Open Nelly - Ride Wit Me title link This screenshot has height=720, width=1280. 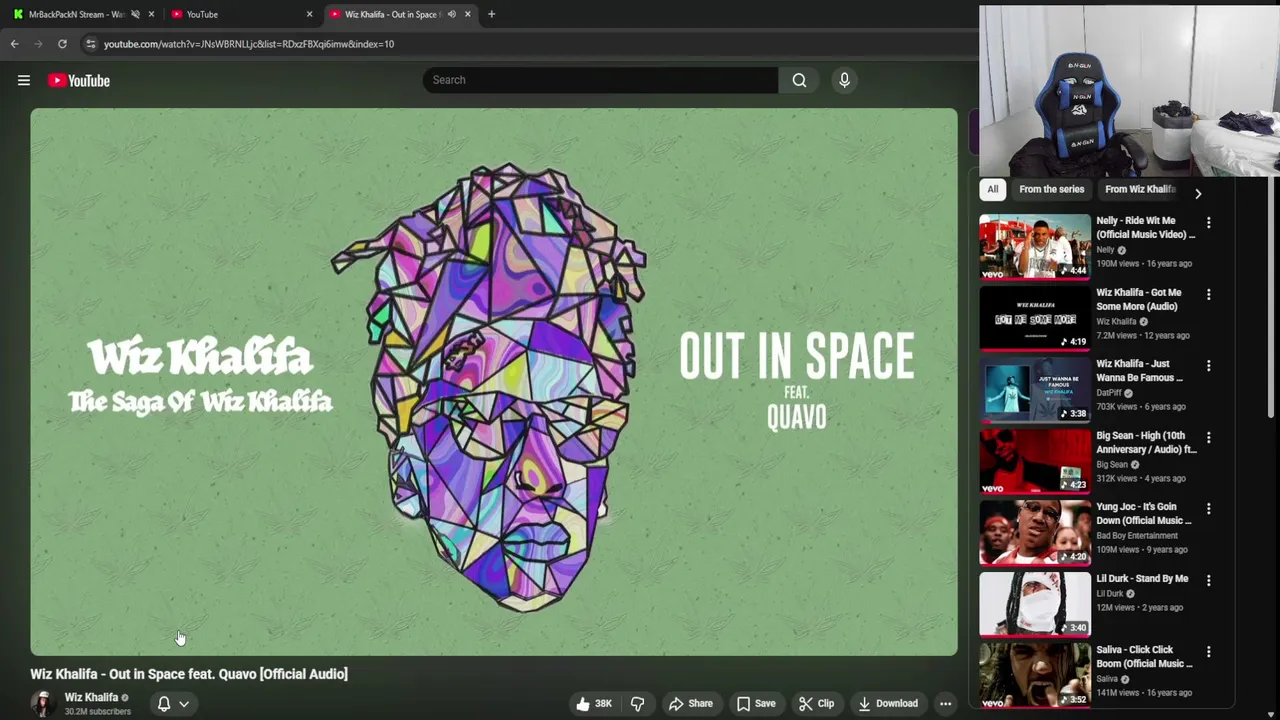pos(1145,227)
